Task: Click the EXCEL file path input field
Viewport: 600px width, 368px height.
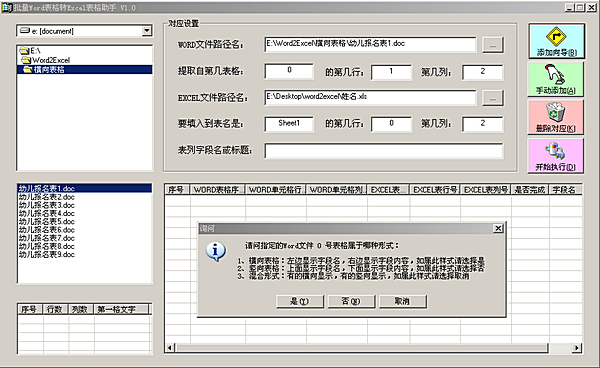Action: (x=370, y=97)
